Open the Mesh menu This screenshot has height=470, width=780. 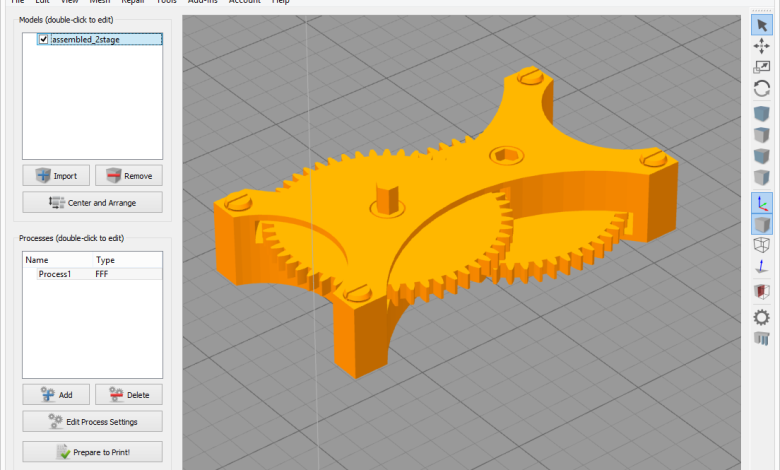tap(99, 2)
